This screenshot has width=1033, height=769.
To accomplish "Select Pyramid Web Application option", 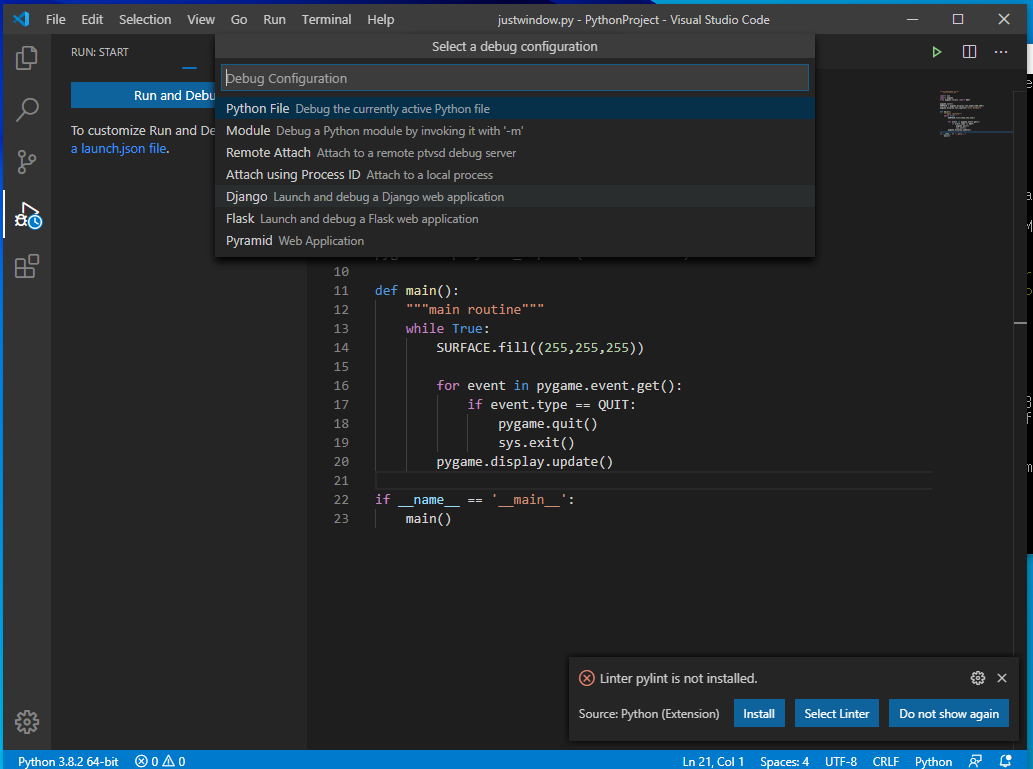I will click(x=515, y=241).
